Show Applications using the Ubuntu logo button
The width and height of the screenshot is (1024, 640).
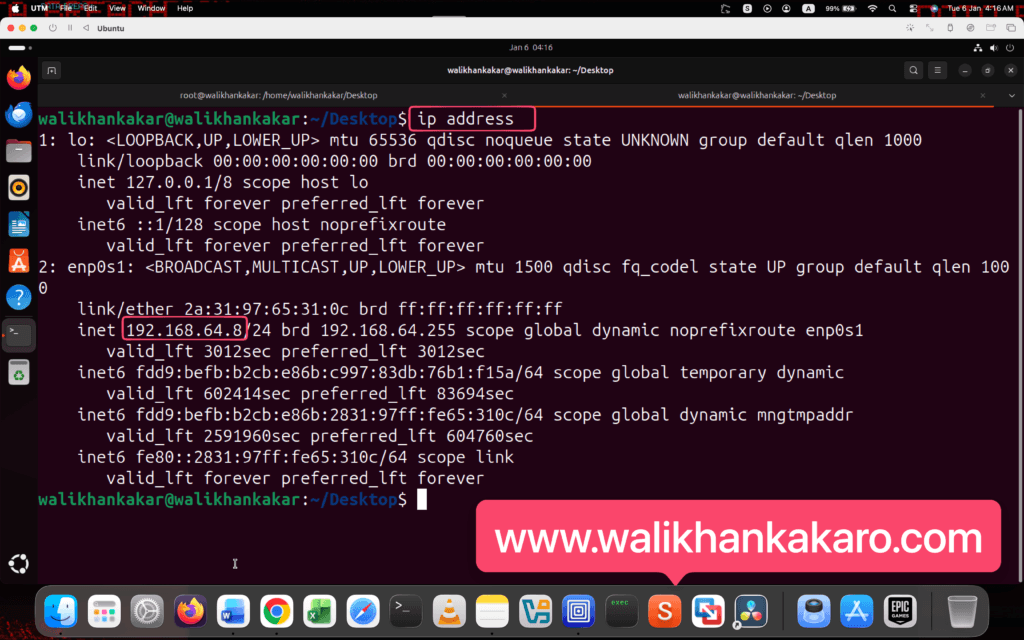click(18, 563)
